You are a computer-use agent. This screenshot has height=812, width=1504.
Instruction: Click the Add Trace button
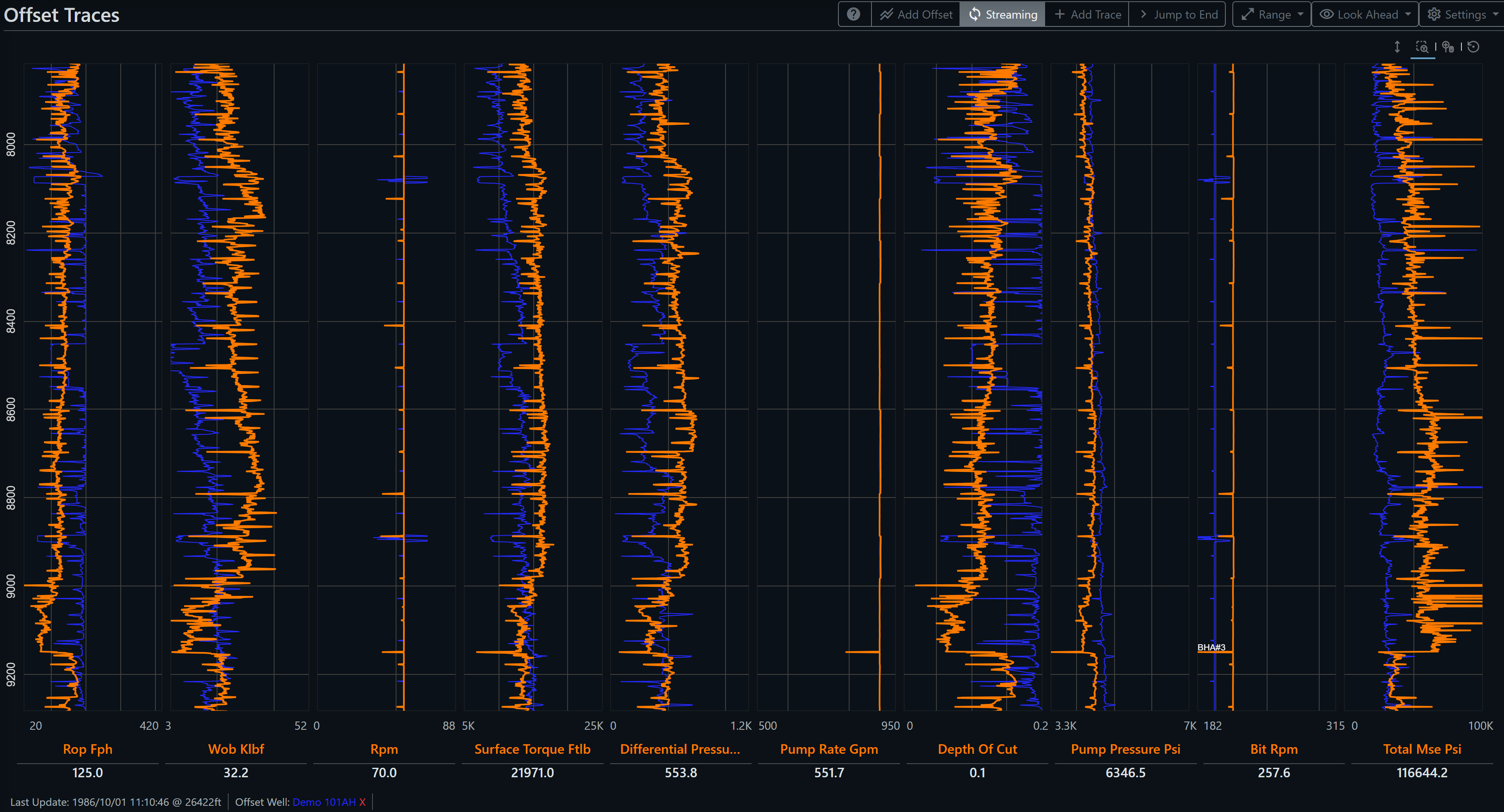(x=1087, y=14)
